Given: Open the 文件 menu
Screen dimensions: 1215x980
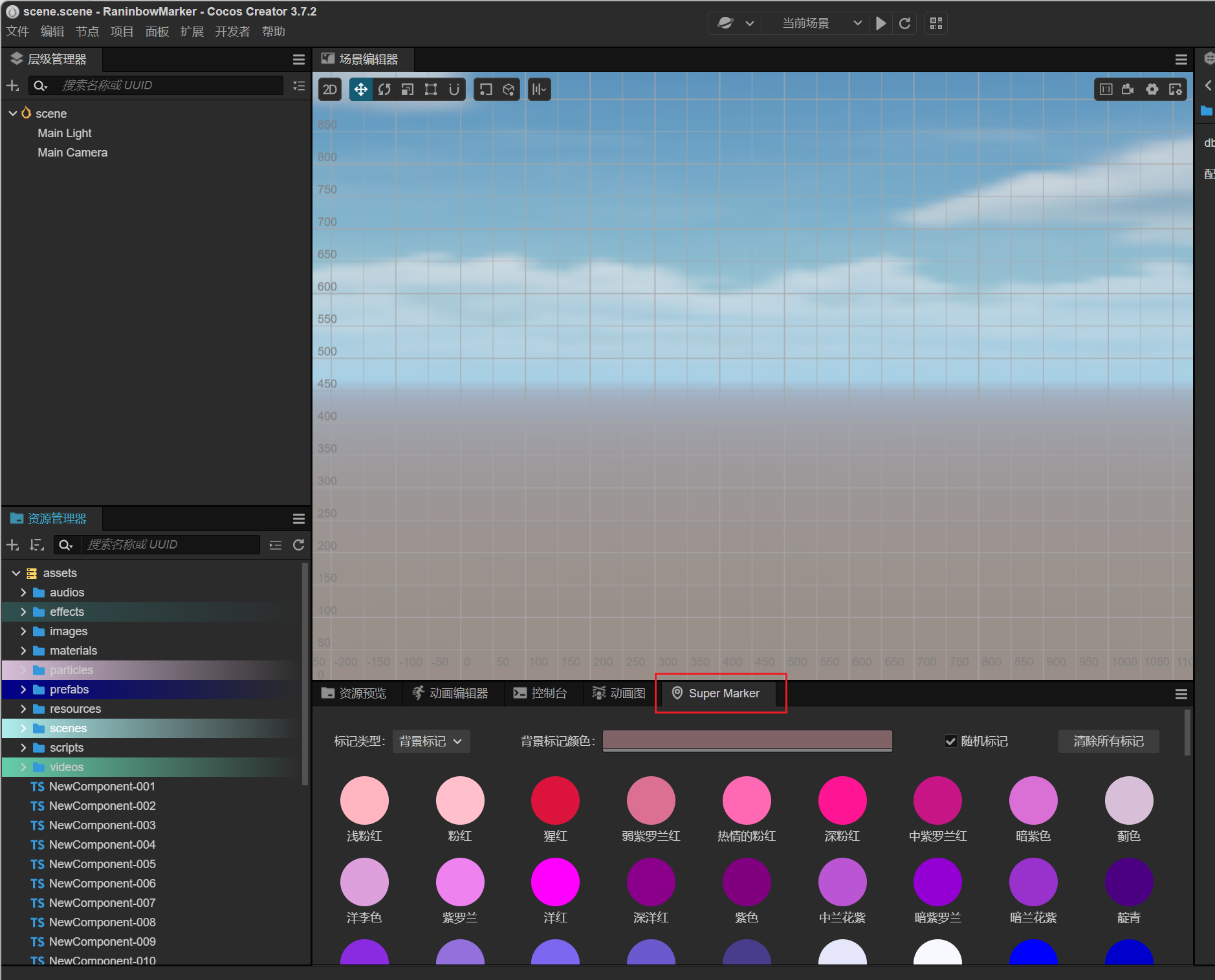Looking at the screenshot, I should click(x=17, y=32).
